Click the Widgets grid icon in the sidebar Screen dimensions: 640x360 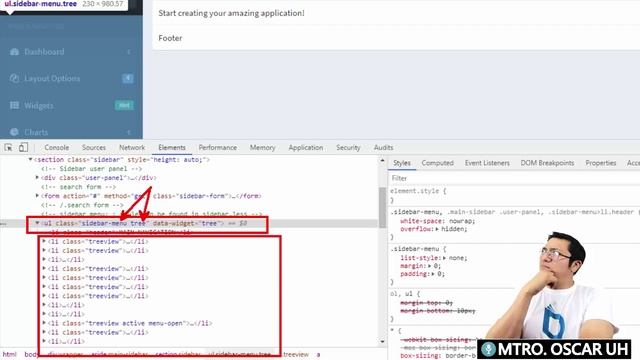(14, 105)
